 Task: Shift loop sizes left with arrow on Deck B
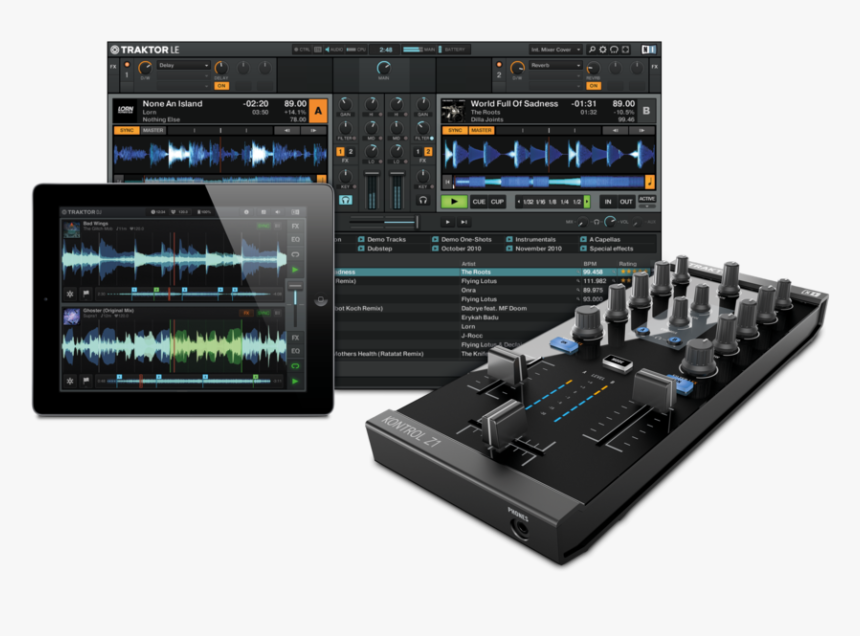pos(518,202)
